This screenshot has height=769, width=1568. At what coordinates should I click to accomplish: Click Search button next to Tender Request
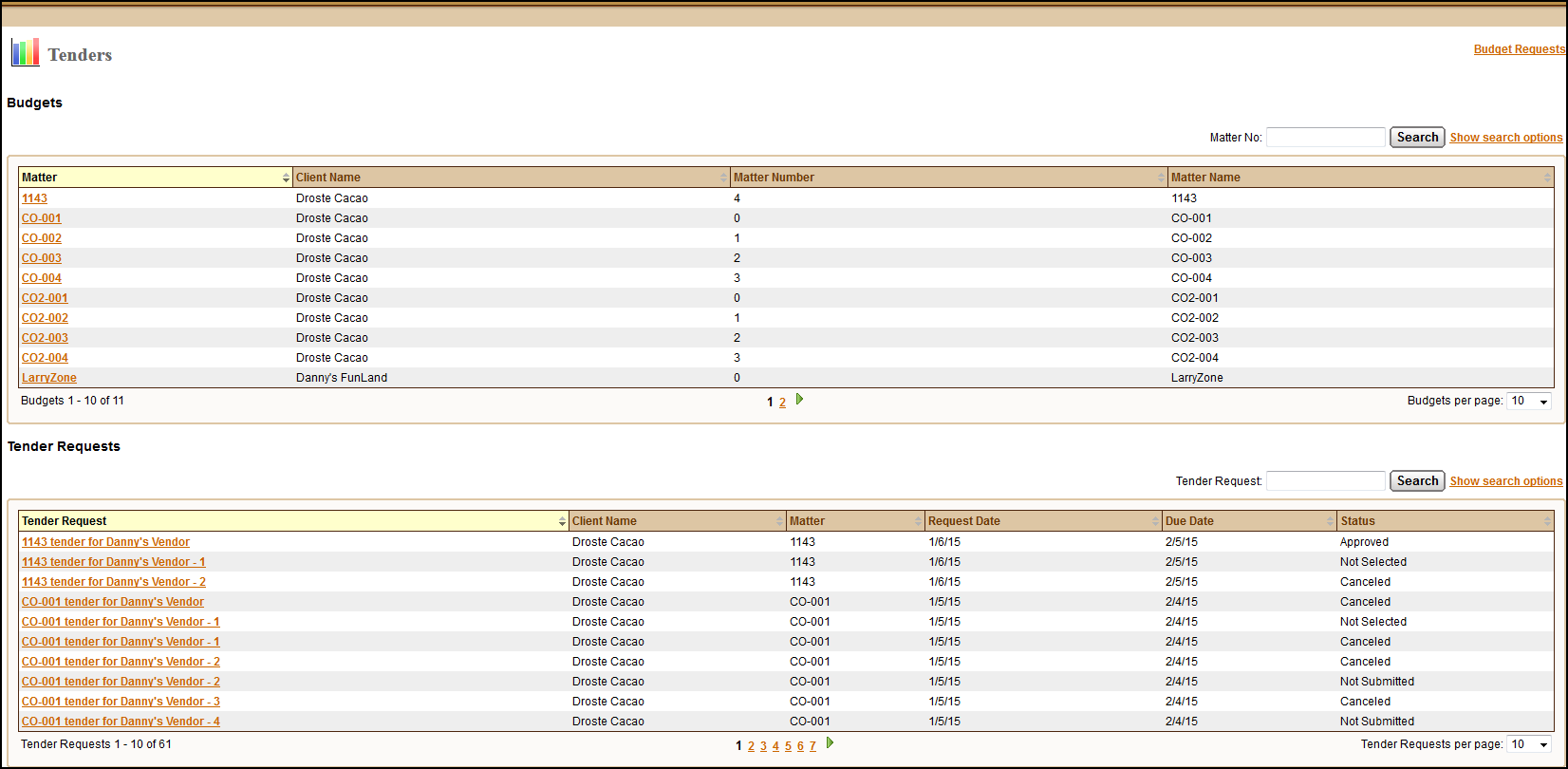point(1417,481)
